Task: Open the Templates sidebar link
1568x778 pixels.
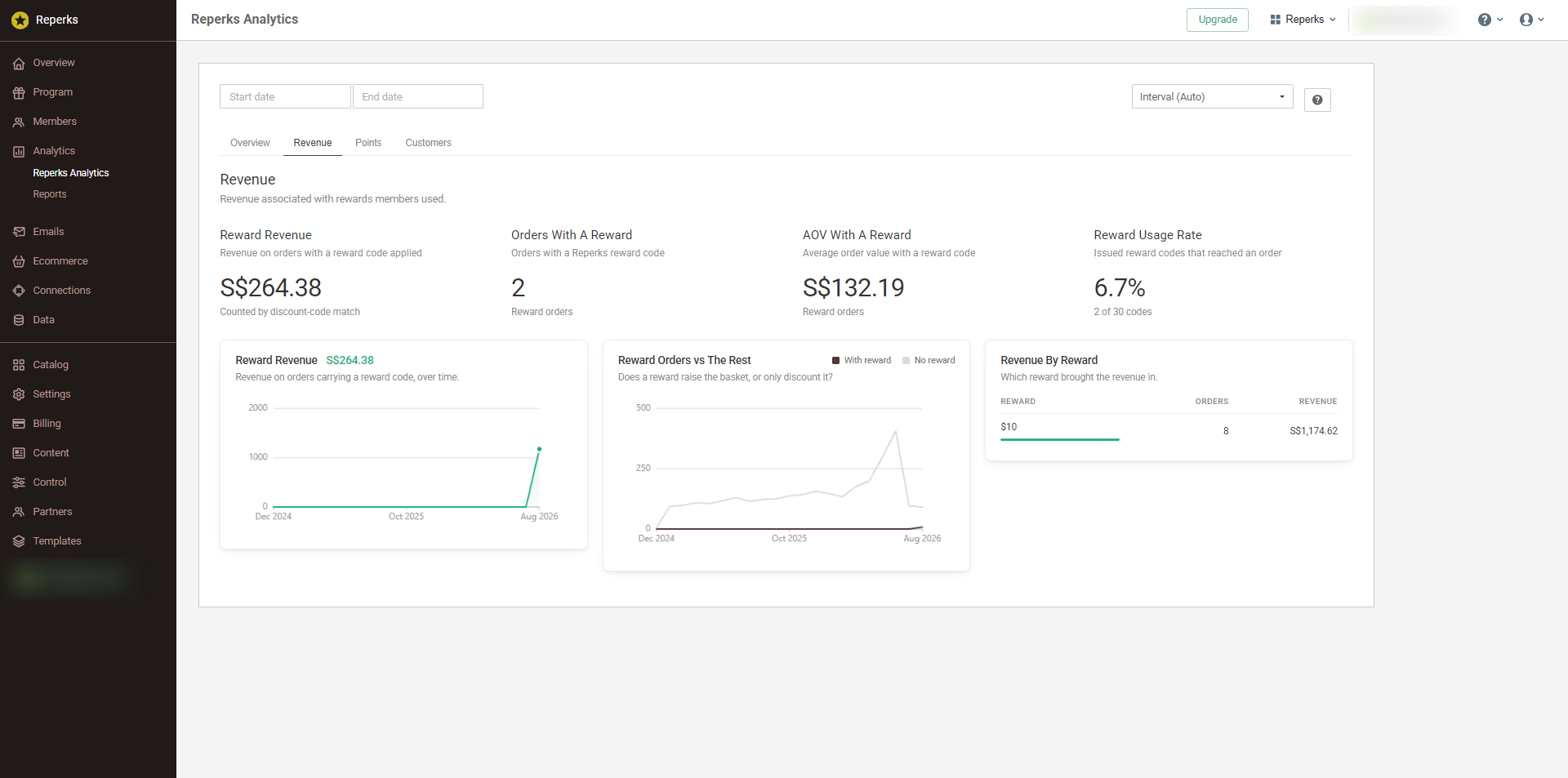Action: (57, 541)
